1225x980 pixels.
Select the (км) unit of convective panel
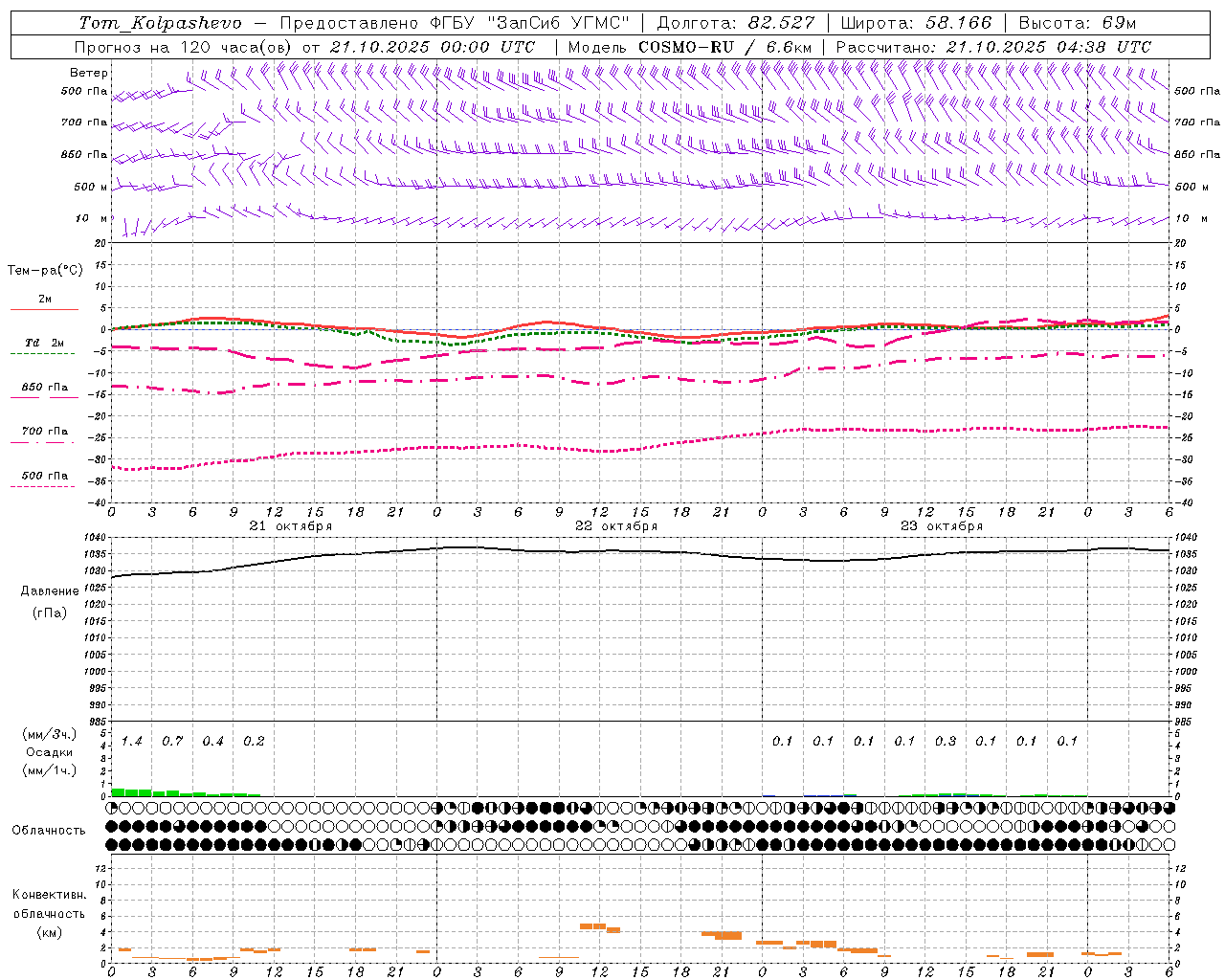point(49,932)
